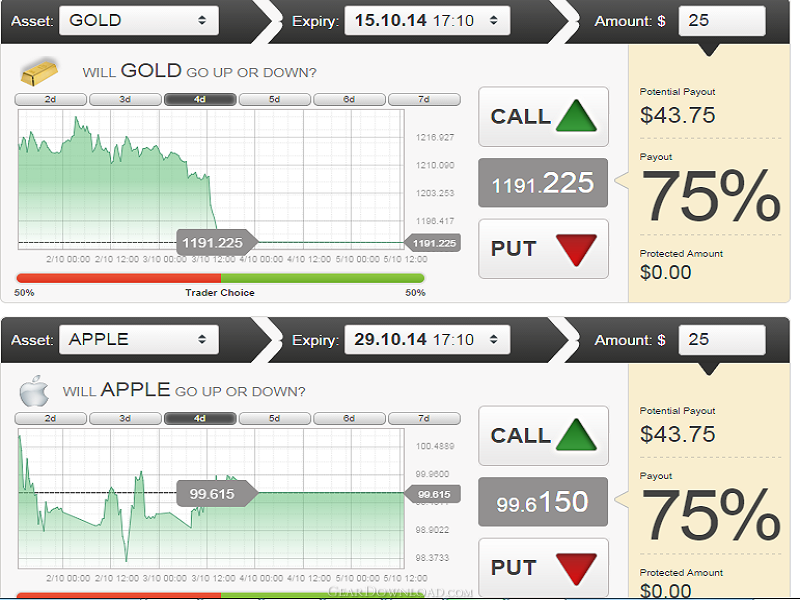This screenshot has width=800, height=600.
Task: Select the 6d tab above the Apple chart
Action: 349,418
